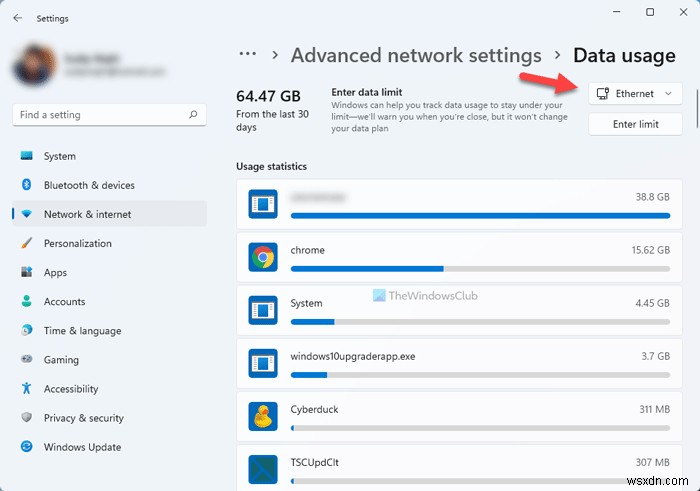Image resolution: width=700 pixels, height=491 pixels.
Task: Click the Cyberduck duck icon
Action: click(263, 416)
